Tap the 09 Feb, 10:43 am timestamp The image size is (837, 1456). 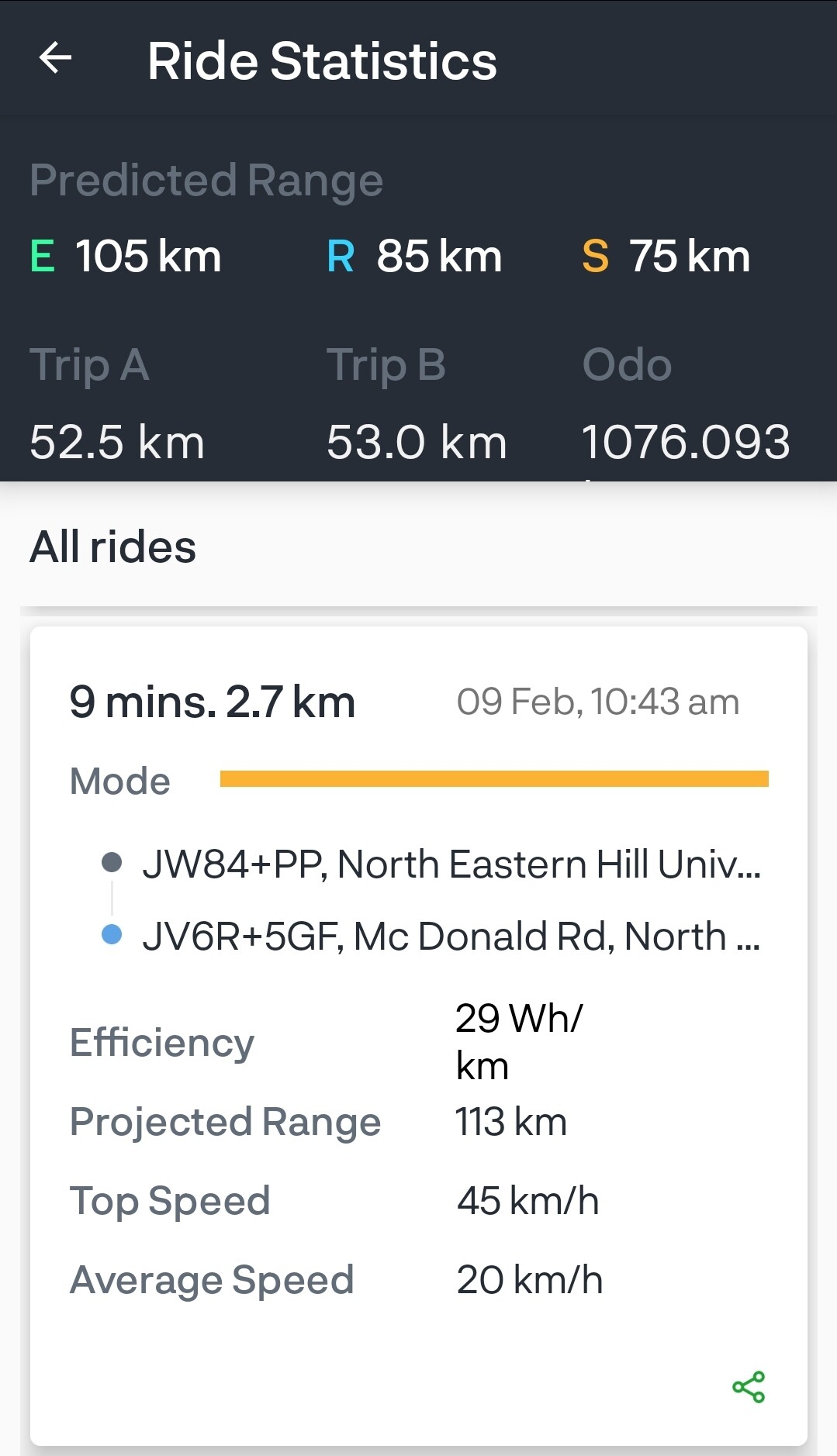(598, 702)
